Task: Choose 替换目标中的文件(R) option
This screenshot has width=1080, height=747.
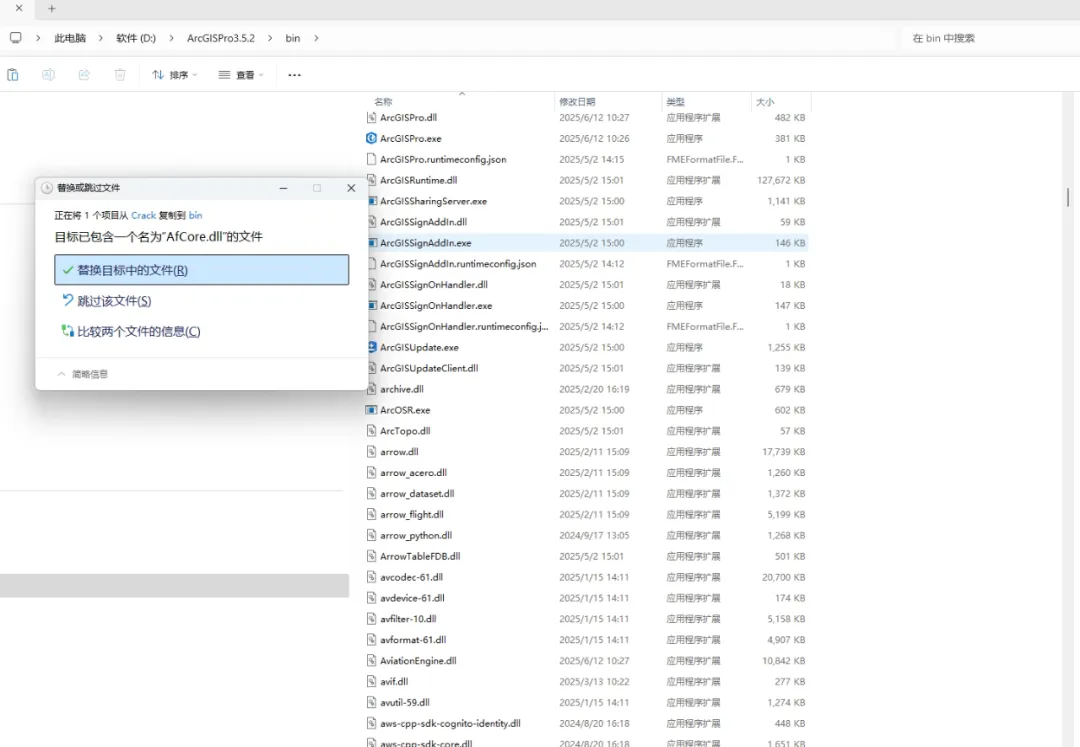Action: pos(202,270)
